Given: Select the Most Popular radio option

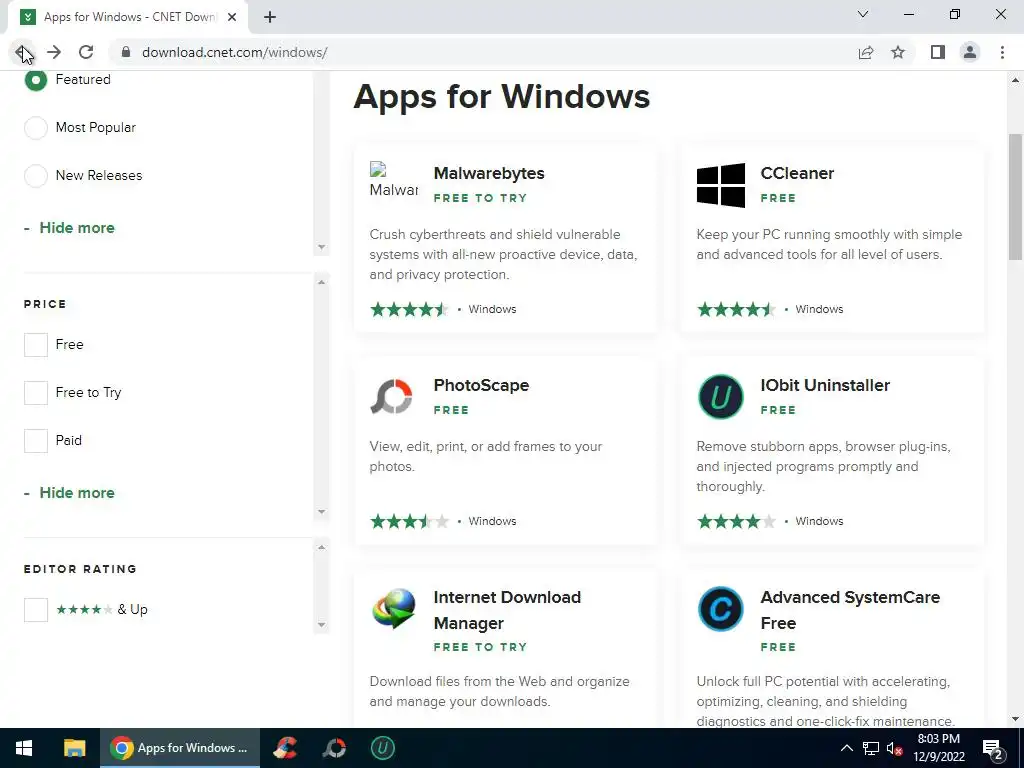Looking at the screenshot, I should [35, 127].
